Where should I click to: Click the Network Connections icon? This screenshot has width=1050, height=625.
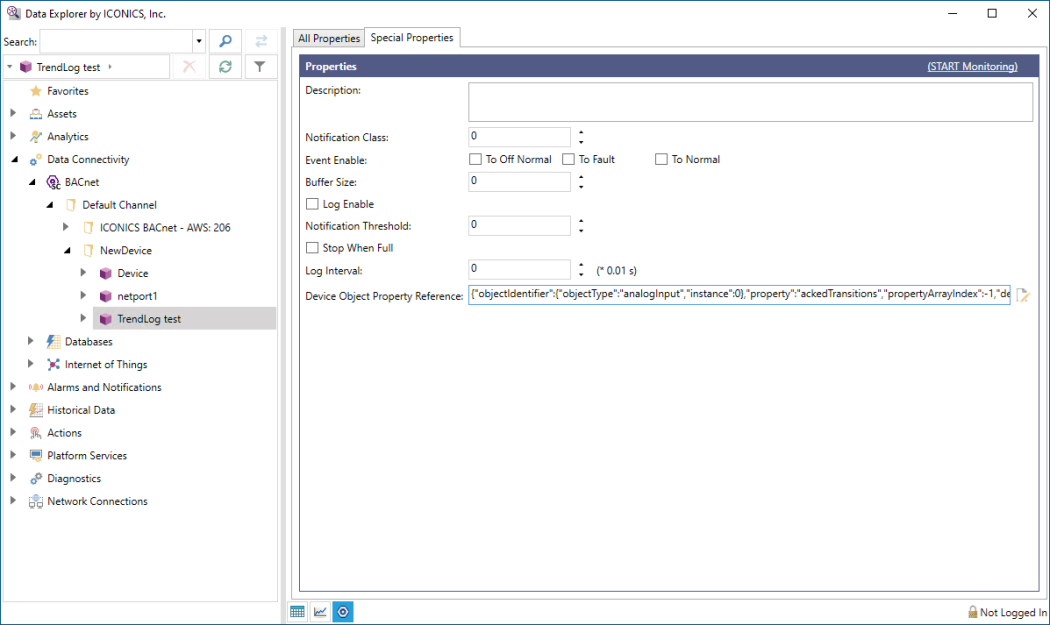[36, 501]
